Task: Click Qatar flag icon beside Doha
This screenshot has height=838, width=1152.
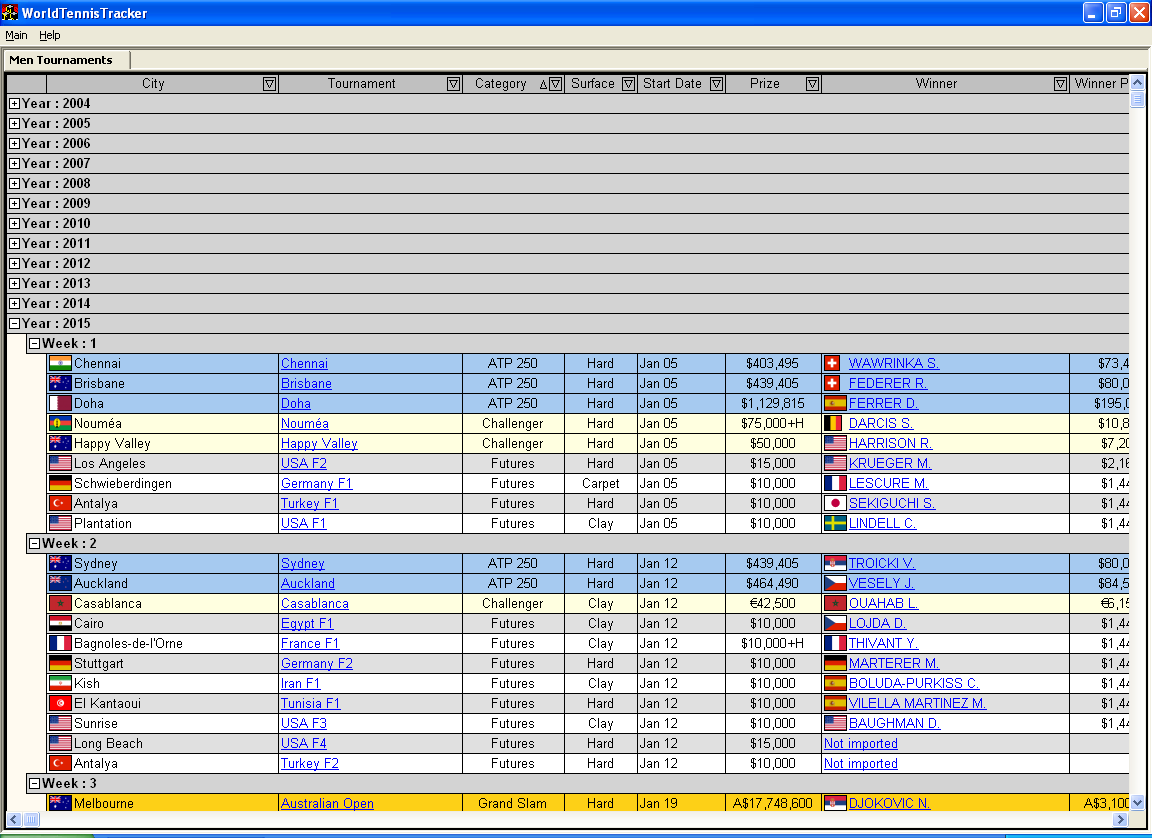Action: coord(60,403)
